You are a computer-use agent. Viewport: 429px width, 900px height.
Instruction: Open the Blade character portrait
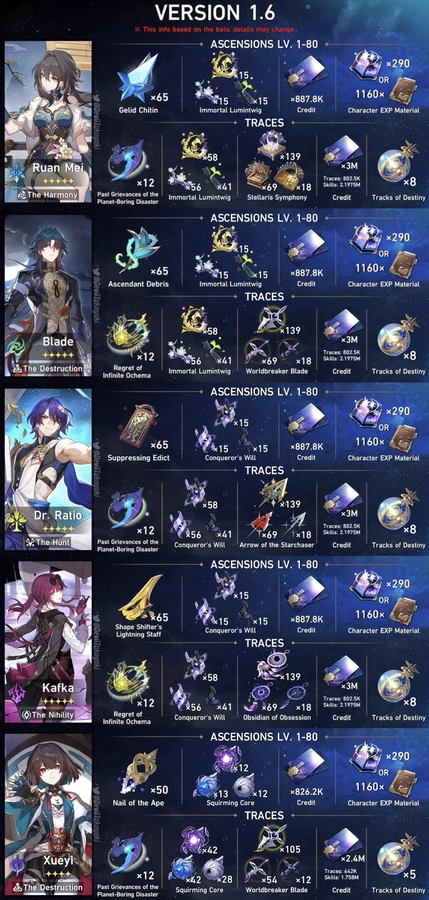pos(48,296)
